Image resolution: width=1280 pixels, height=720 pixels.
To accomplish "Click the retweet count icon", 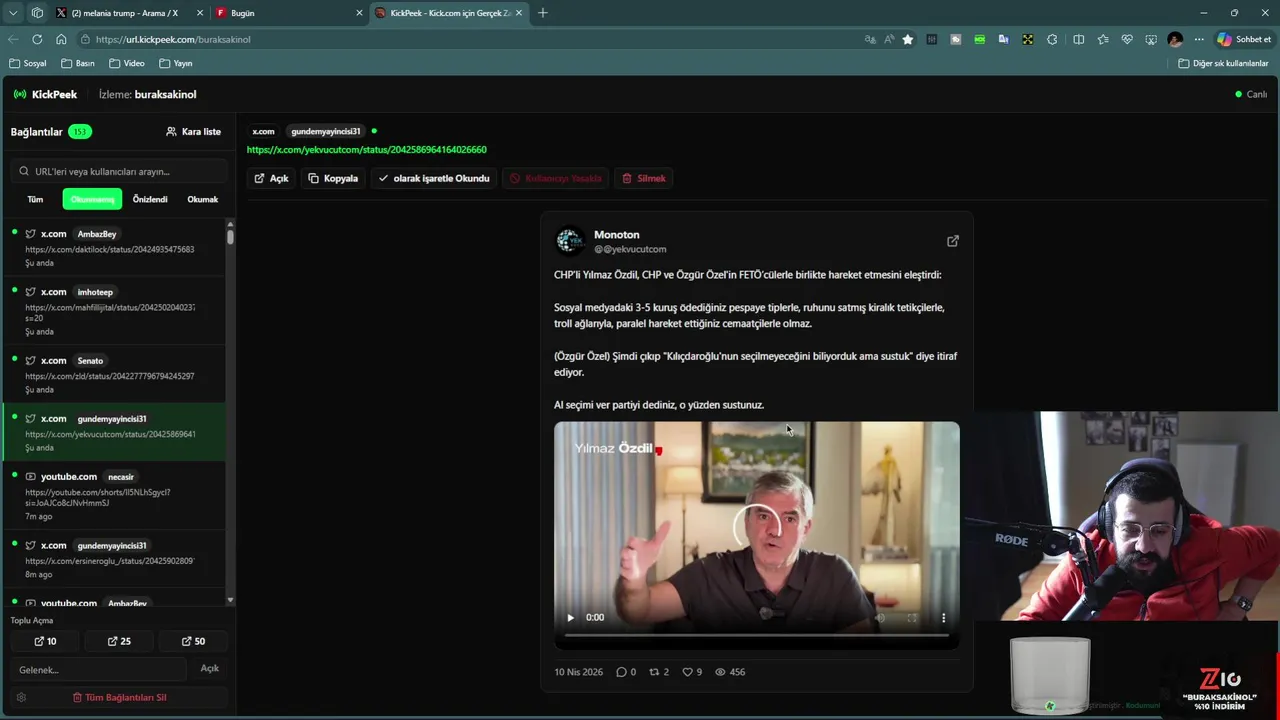I will point(654,672).
